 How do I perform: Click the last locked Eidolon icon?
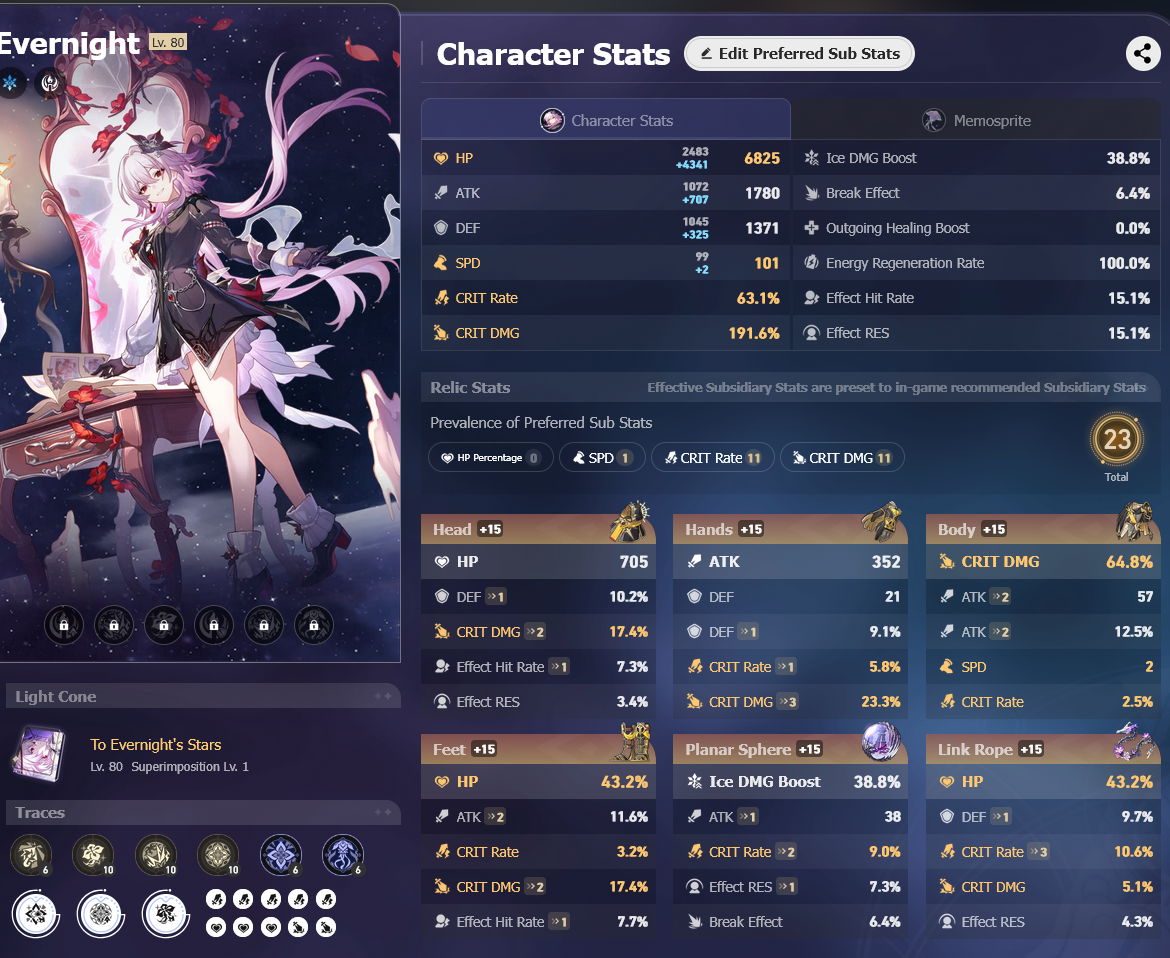point(314,625)
